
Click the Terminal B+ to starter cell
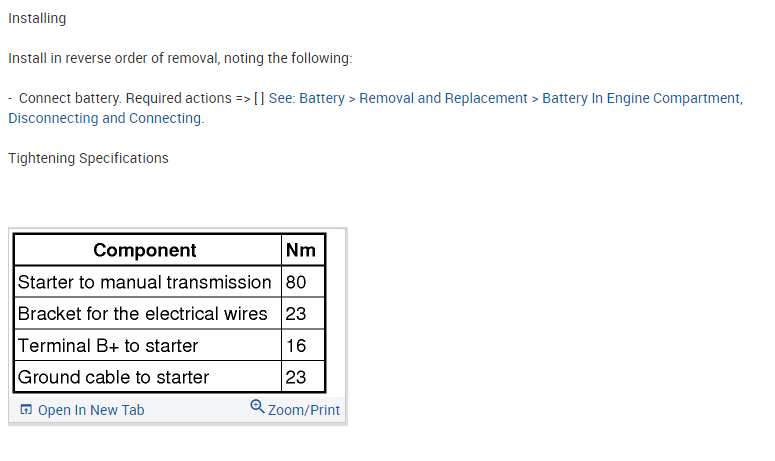pos(108,346)
